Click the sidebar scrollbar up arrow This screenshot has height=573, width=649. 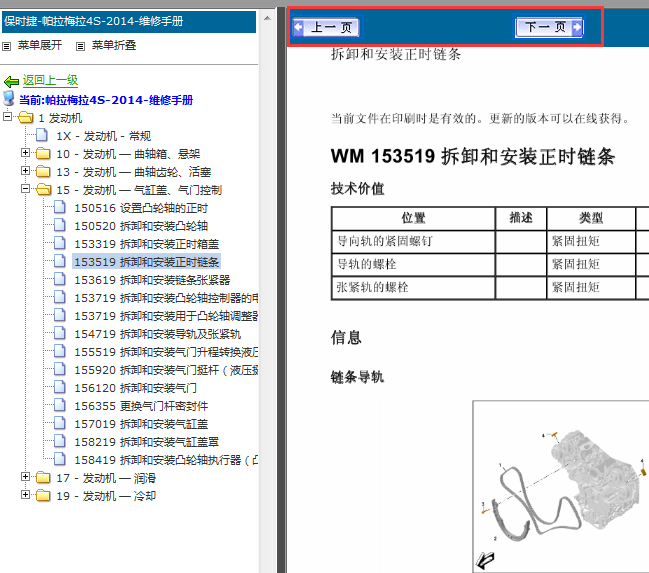pyautogui.click(x=267, y=18)
